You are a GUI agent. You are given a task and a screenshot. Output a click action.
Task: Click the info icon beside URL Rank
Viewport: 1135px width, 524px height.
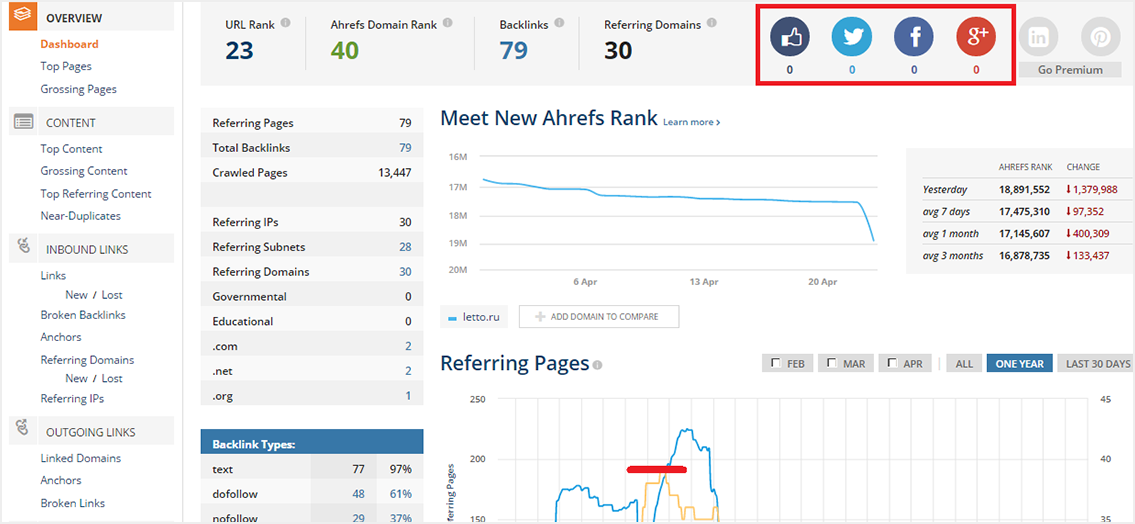click(x=286, y=22)
